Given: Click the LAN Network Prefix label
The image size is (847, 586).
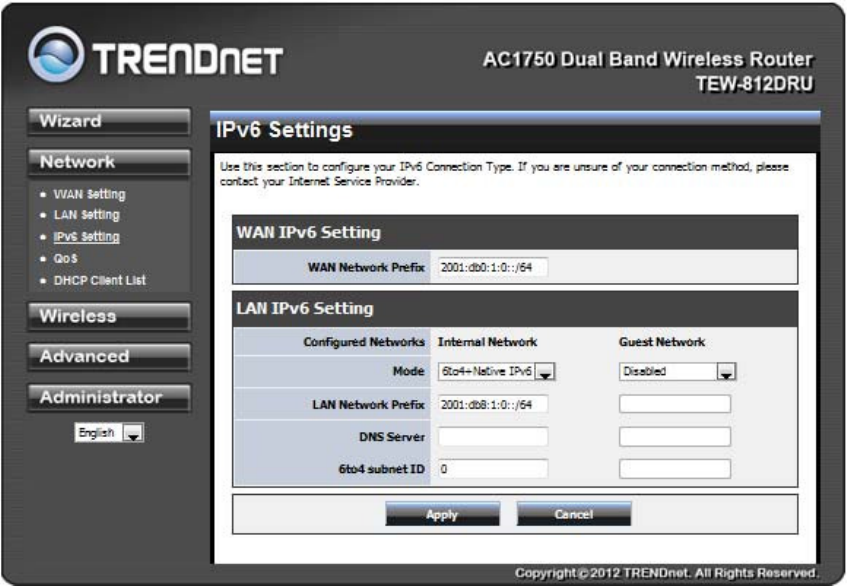Looking at the screenshot, I should point(368,405).
